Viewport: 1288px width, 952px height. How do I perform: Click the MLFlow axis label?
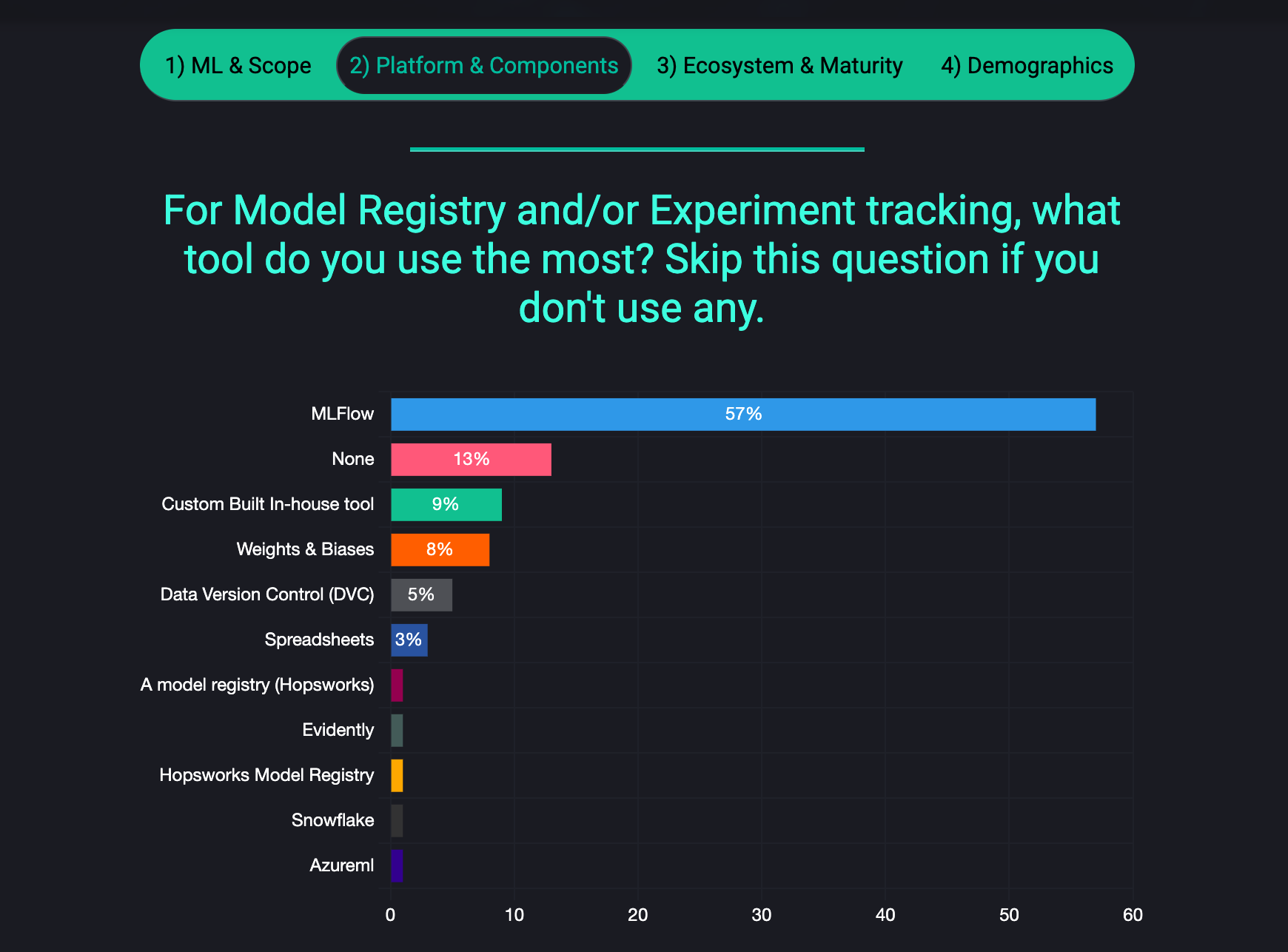click(x=342, y=414)
